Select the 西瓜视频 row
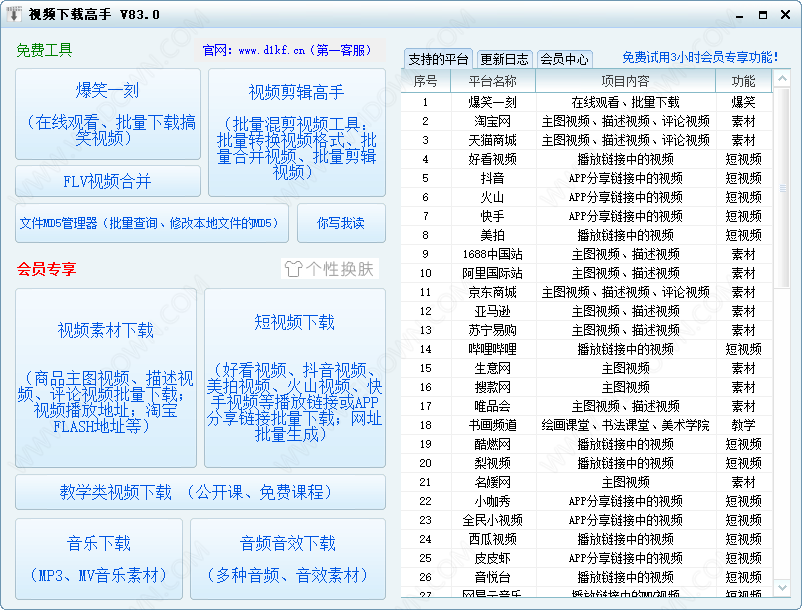Image resolution: width=802 pixels, height=610 pixels. [x=587, y=539]
